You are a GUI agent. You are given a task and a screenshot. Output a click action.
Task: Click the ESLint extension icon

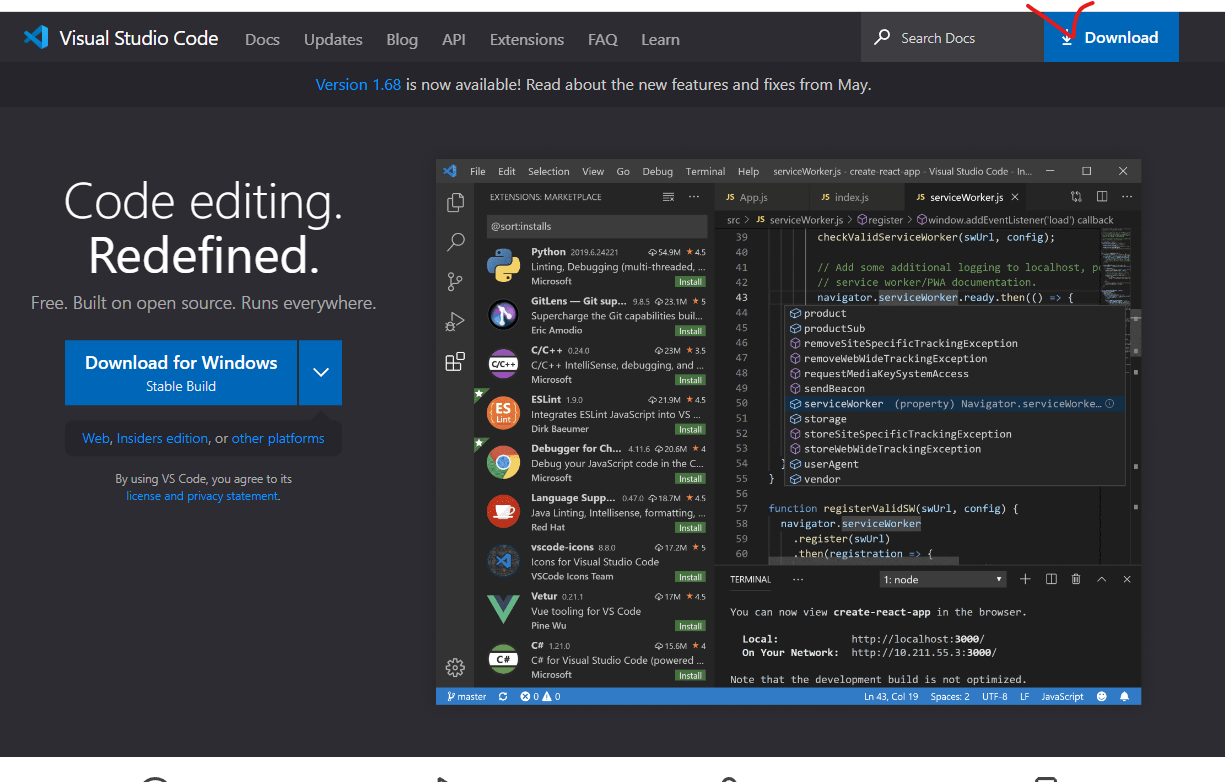pyautogui.click(x=503, y=413)
